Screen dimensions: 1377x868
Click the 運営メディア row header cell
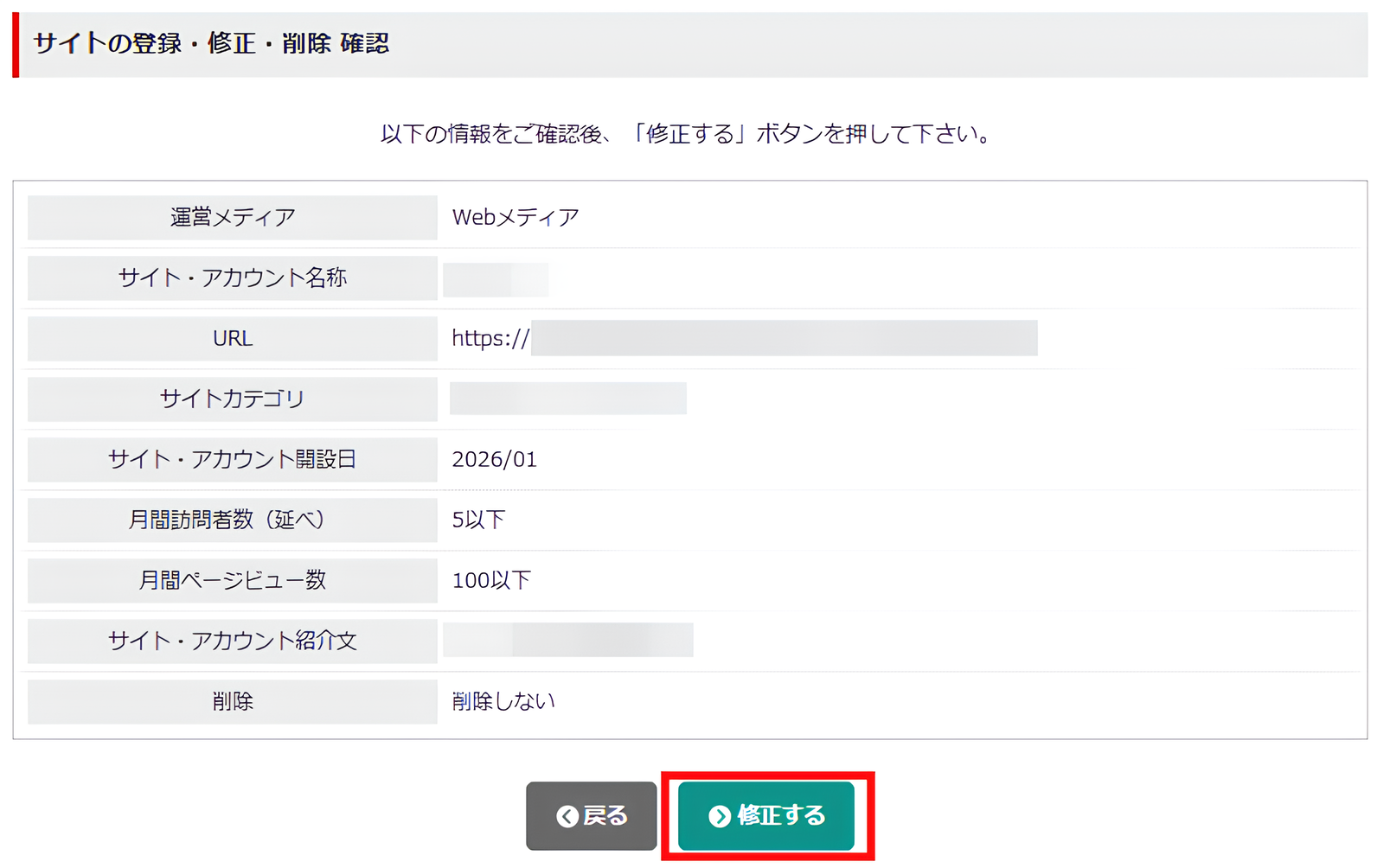[232, 217]
